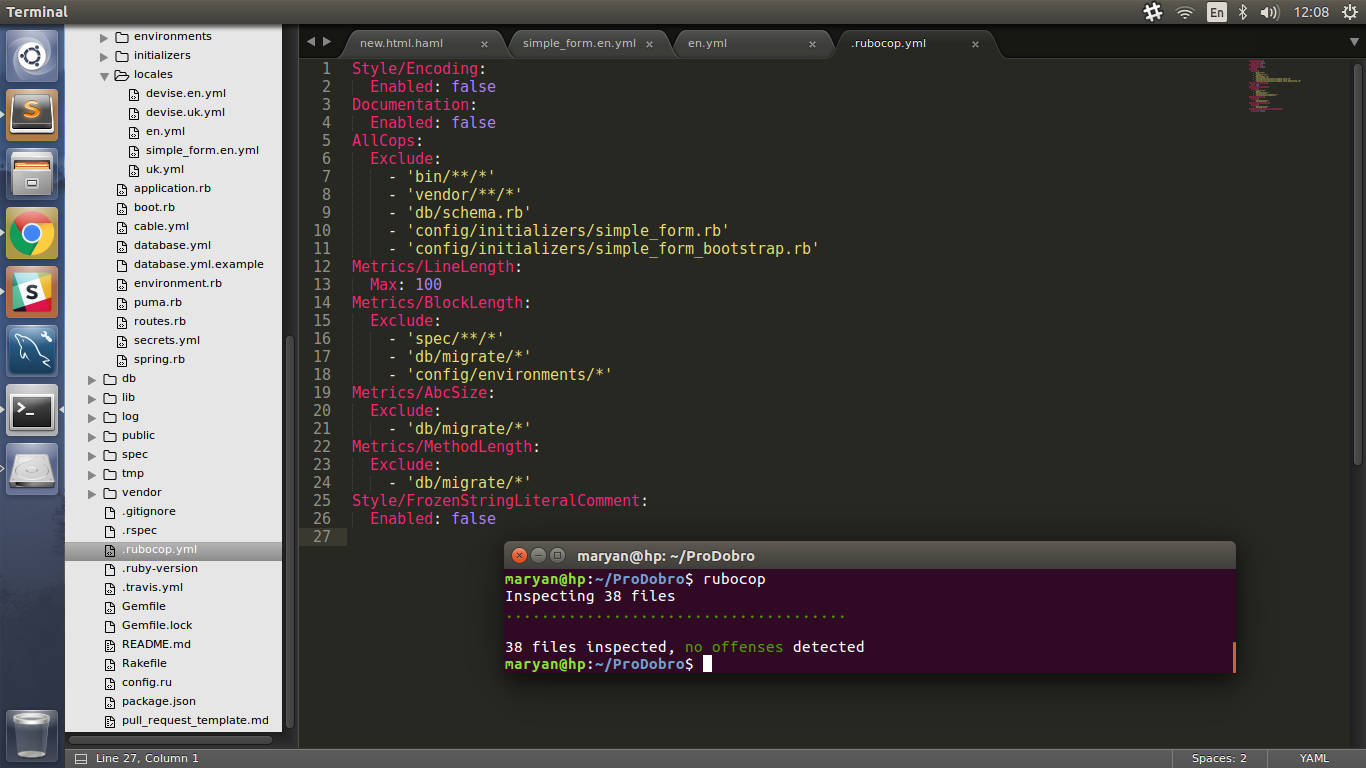Open Bluetooth indicator menu
The image size is (1366, 768).
(x=1244, y=12)
